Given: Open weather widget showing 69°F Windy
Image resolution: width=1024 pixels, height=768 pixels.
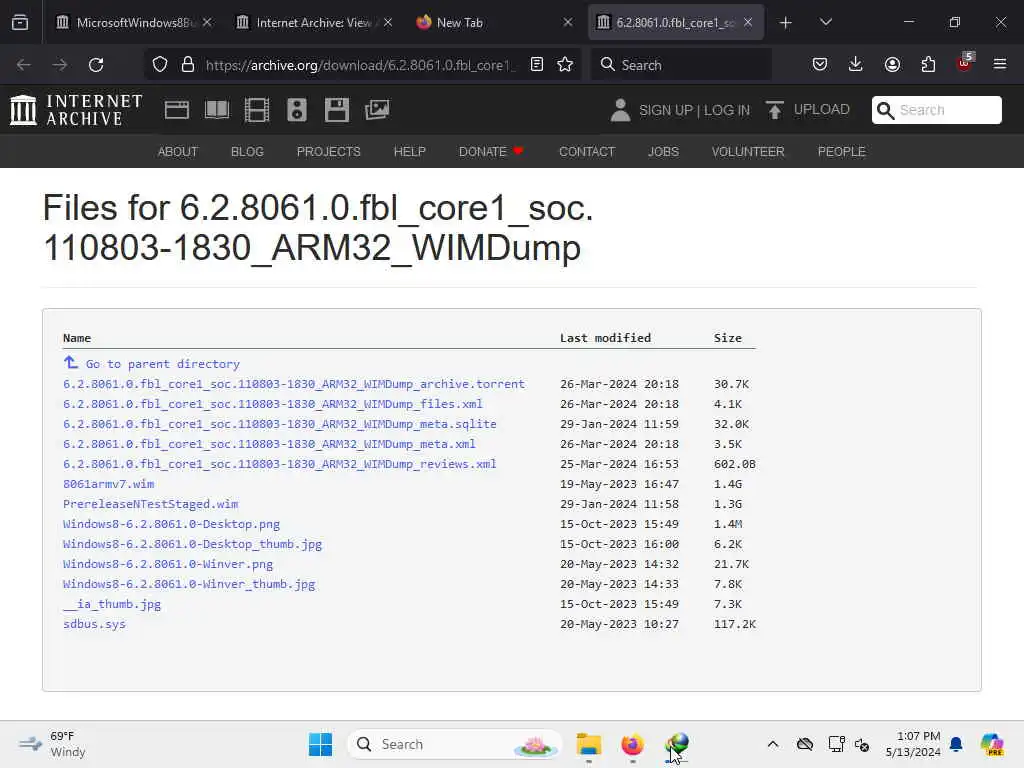Looking at the screenshot, I should [x=52, y=744].
